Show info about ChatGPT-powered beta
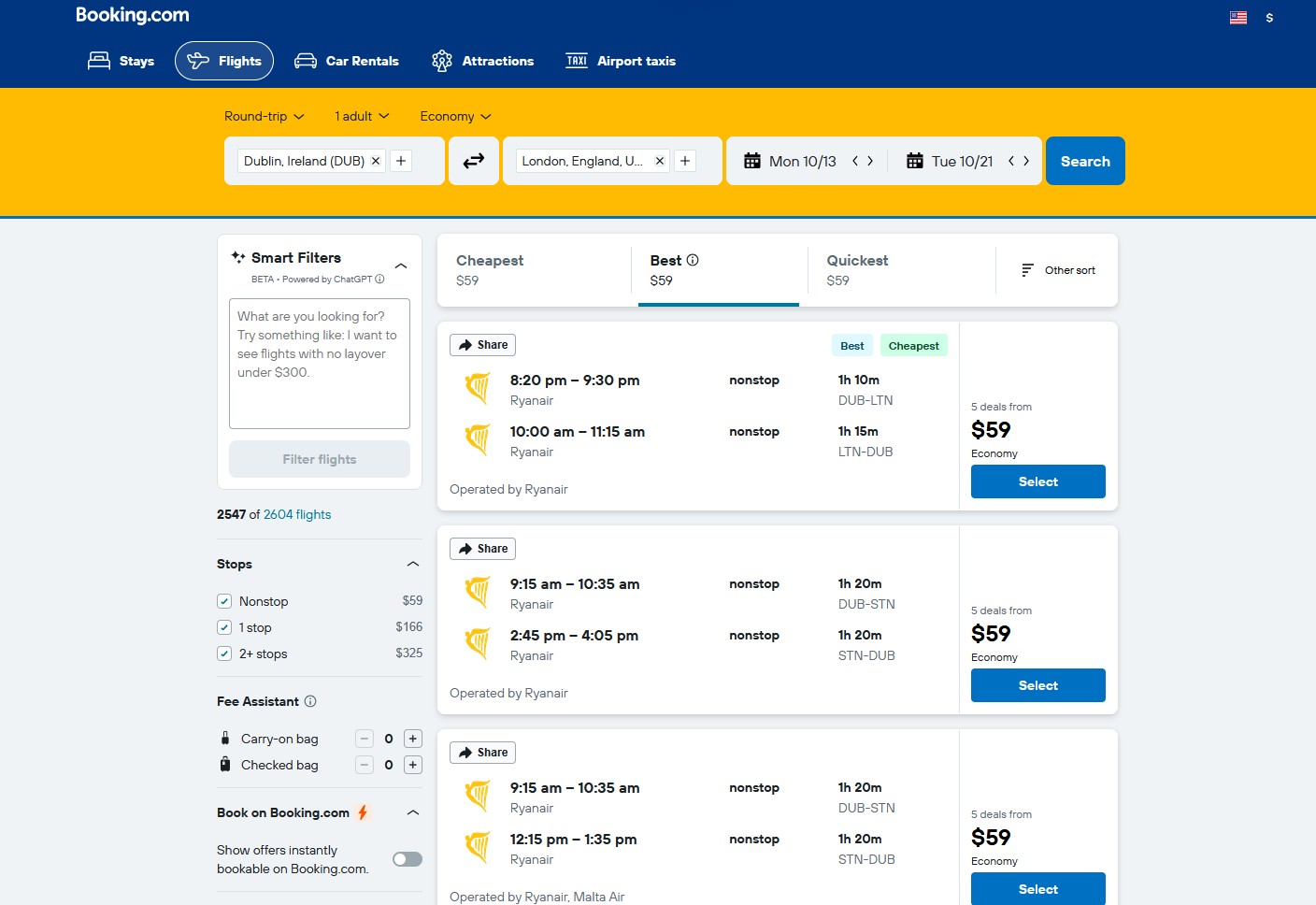1316x905 pixels. tap(379, 279)
